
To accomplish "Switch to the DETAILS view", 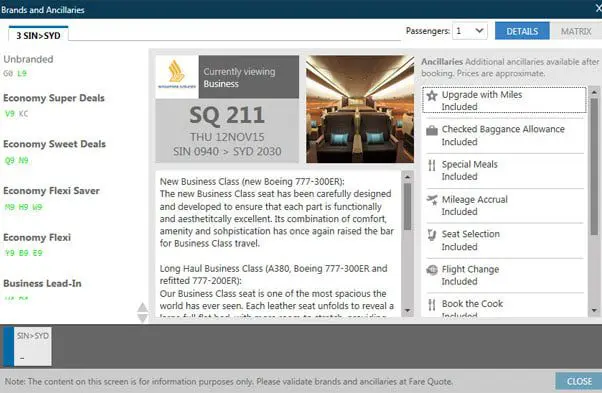I will pyautogui.click(x=522, y=31).
